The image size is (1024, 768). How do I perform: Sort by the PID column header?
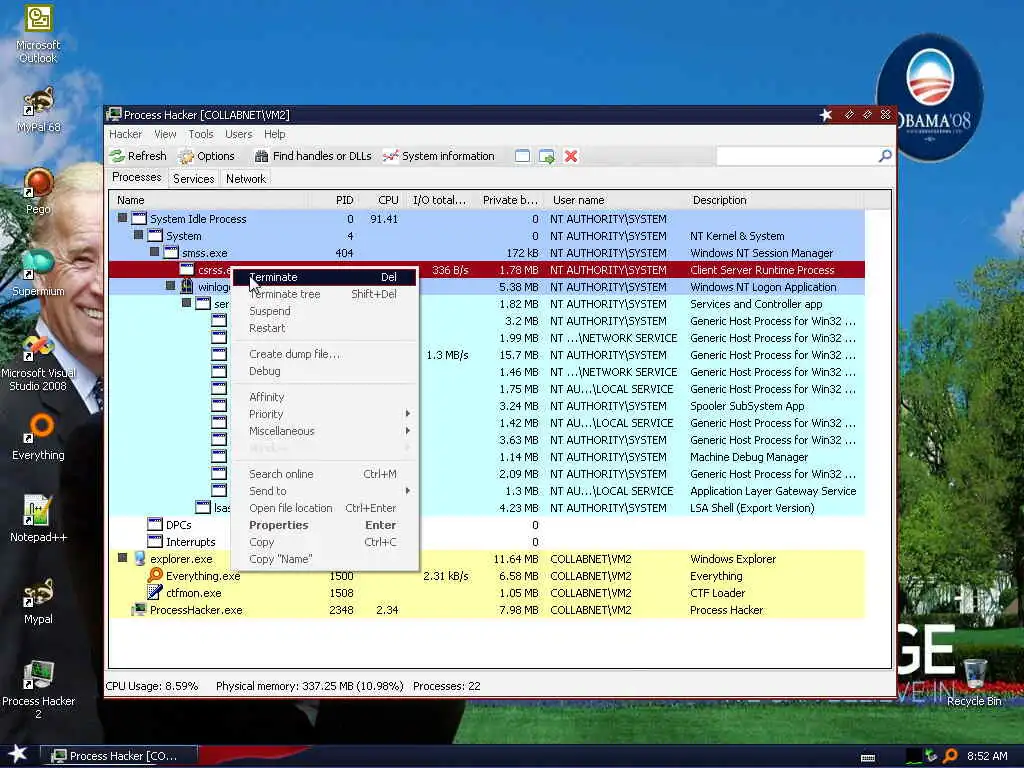334,200
